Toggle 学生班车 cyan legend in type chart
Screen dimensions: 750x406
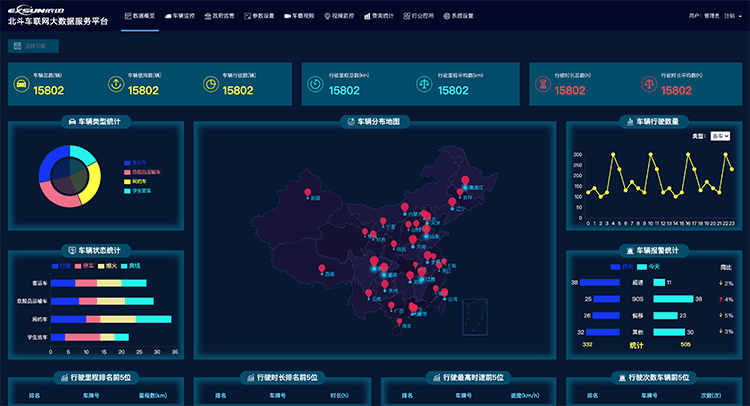(x=137, y=191)
